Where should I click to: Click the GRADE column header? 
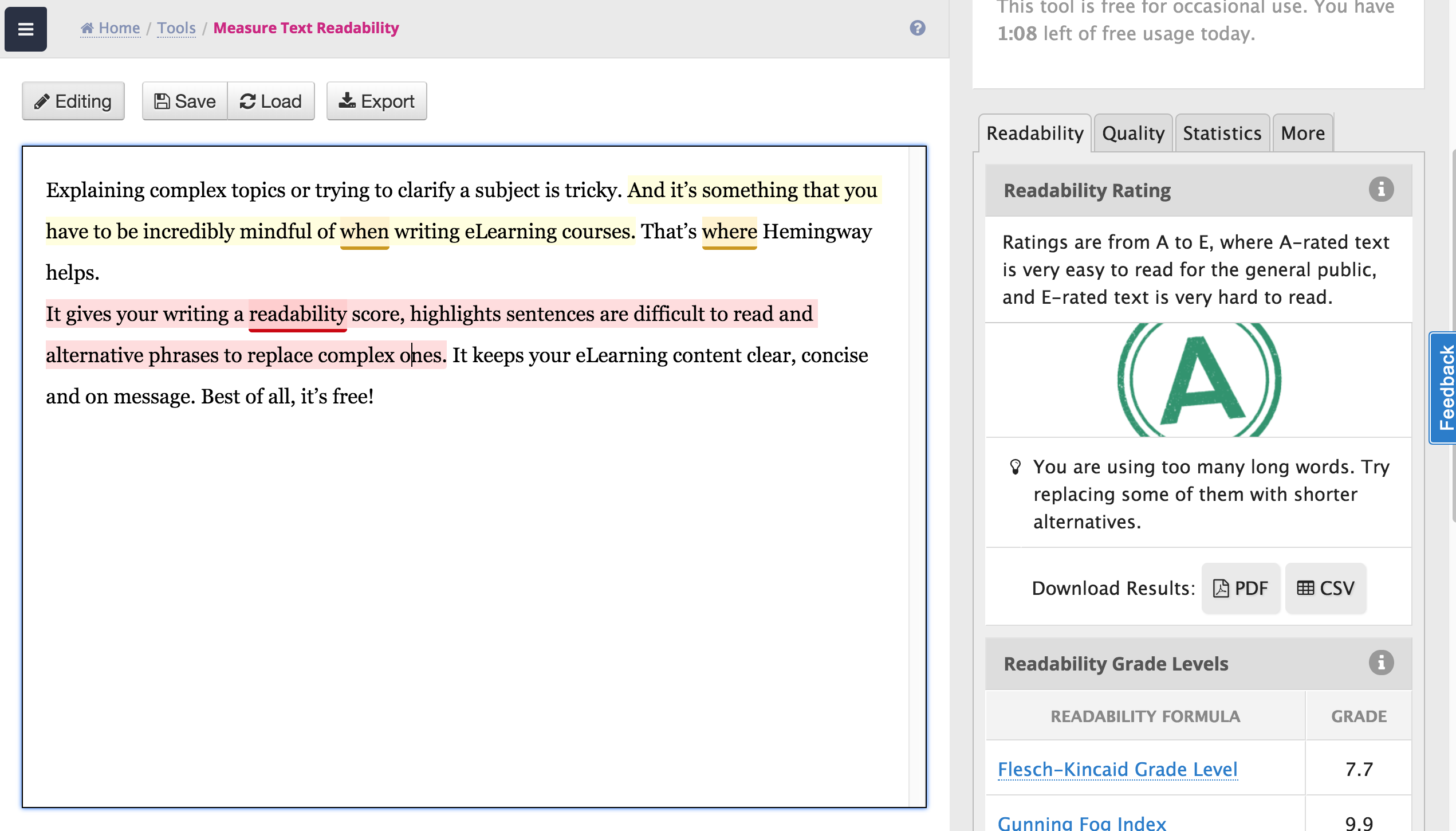click(x=1359, y=716)
